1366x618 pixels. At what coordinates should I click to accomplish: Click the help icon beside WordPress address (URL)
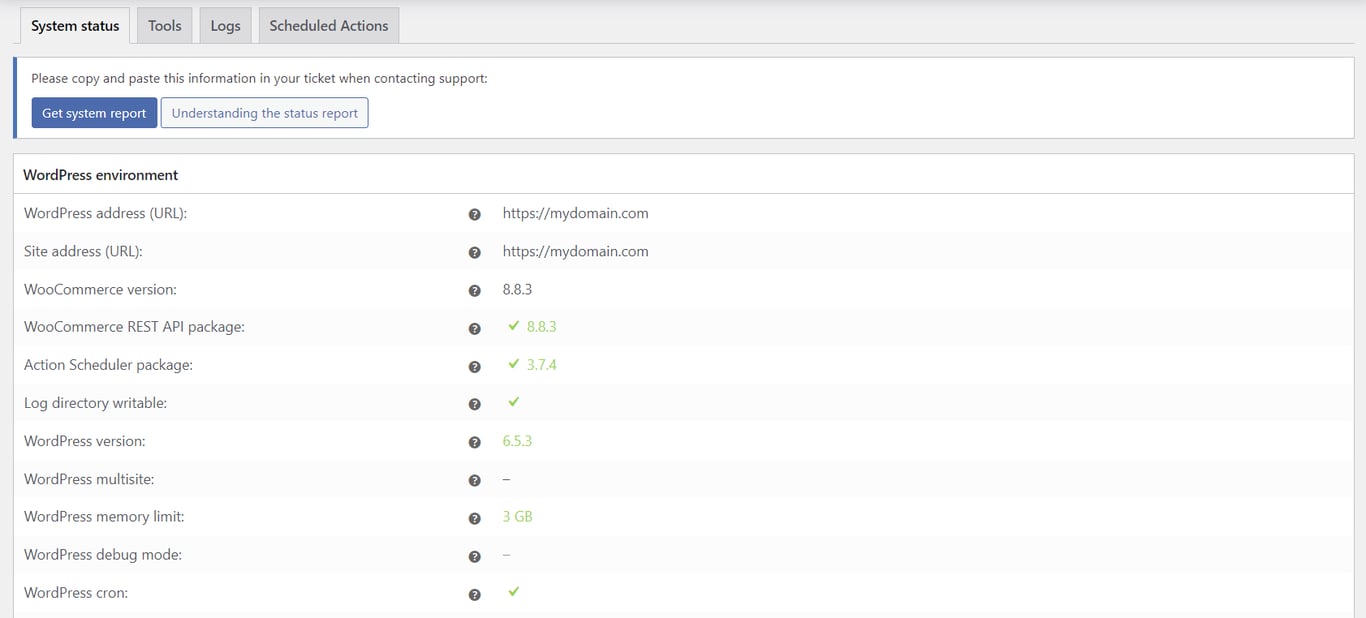(x=474, y=214)
